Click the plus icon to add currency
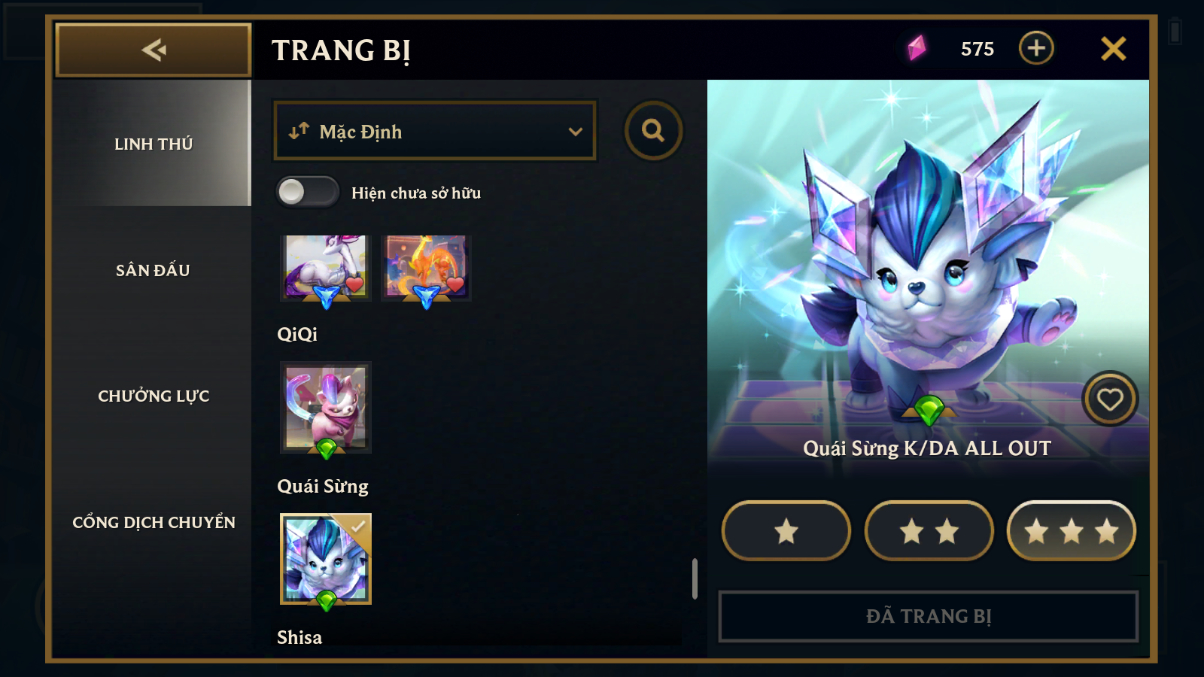1204x677 pixels. [x=1036, y=48]
